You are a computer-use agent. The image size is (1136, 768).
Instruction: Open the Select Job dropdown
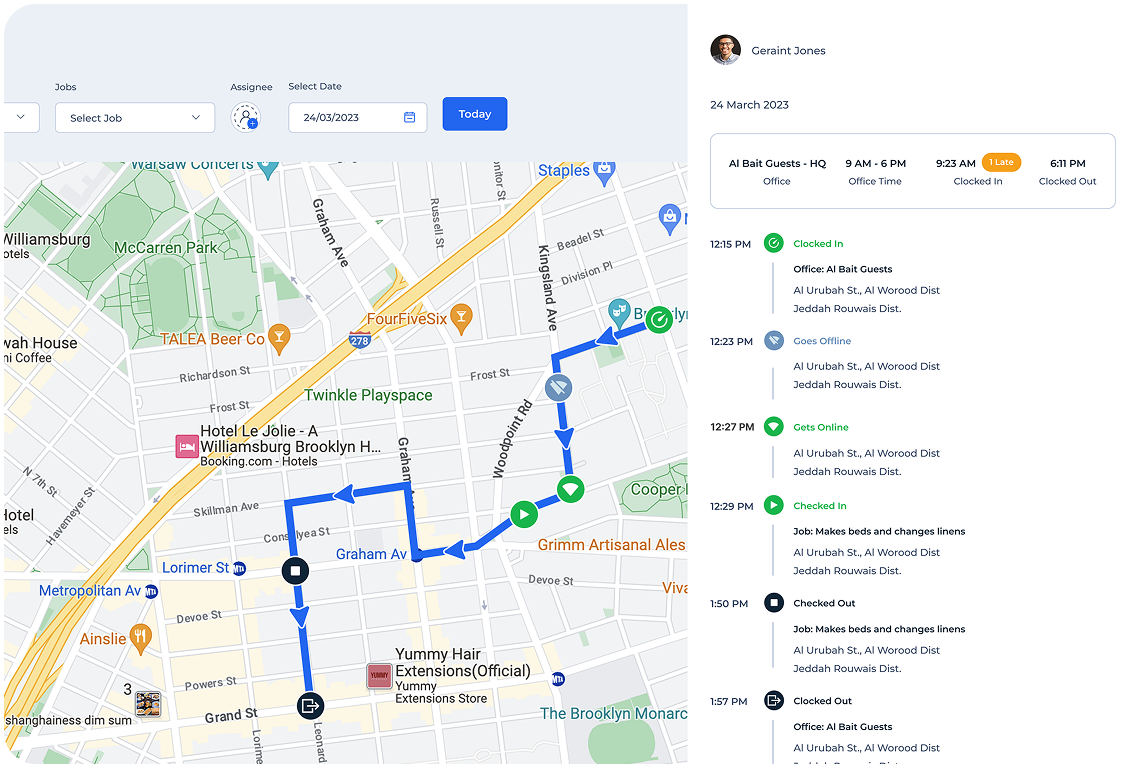click(x=135, y=117)
